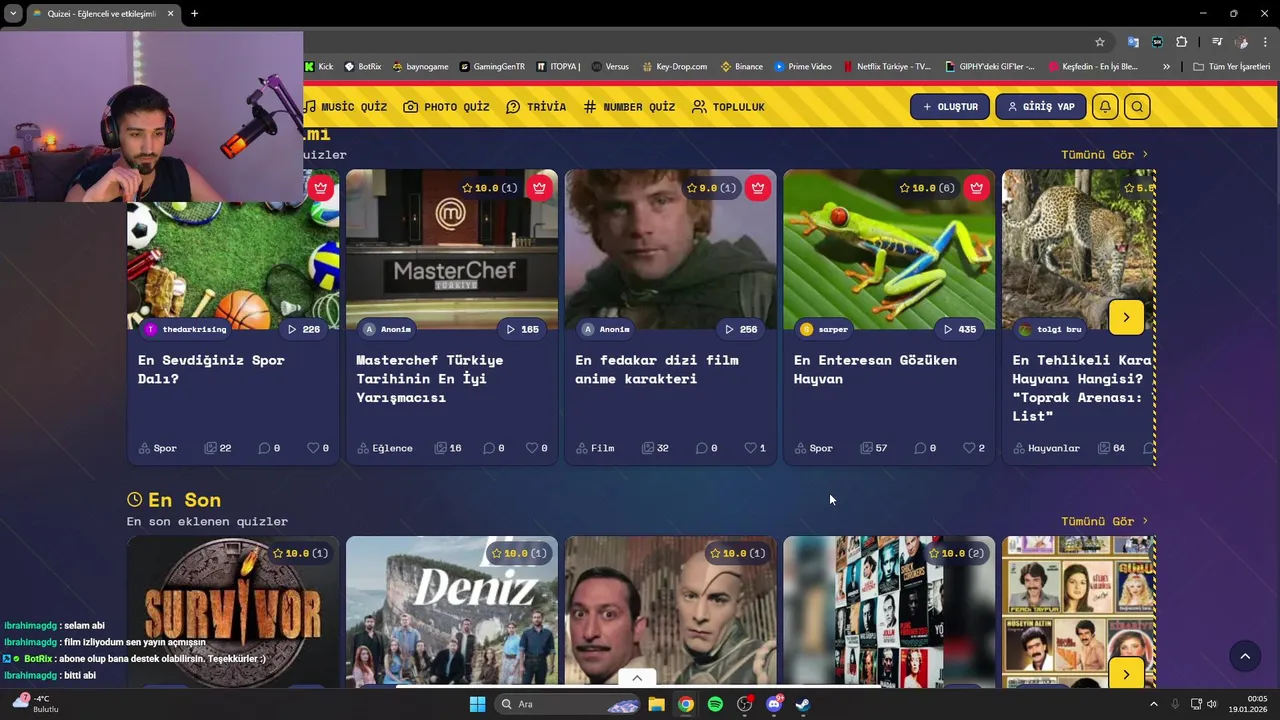Click the scroll-to-top round arrow button
The width and height of the screenshot is (1280, 720).
point(1245,656)
